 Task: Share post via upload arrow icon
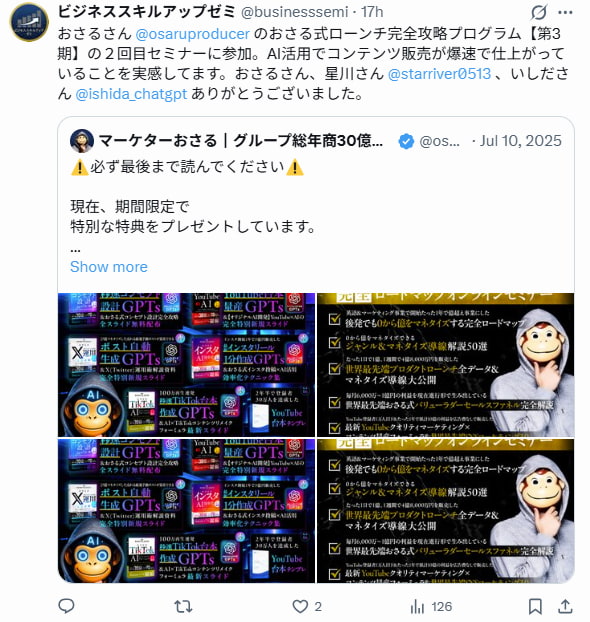(x=565, y=606)
